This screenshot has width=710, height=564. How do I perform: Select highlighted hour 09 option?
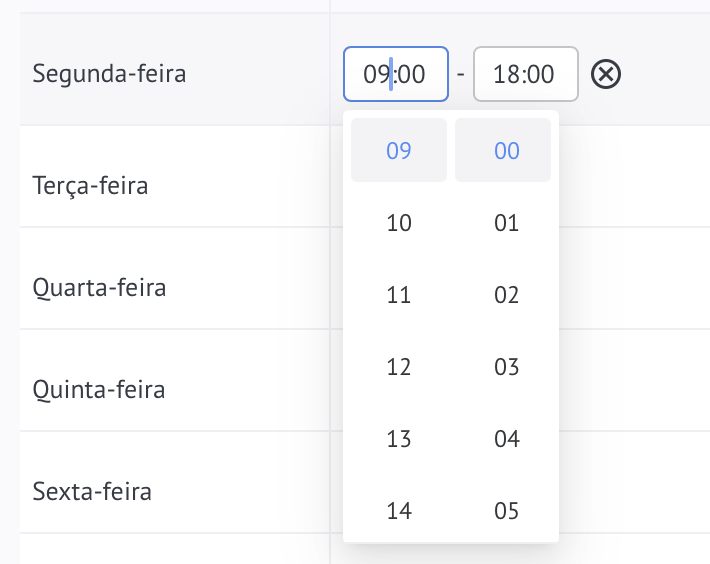(x=399, y=150)
